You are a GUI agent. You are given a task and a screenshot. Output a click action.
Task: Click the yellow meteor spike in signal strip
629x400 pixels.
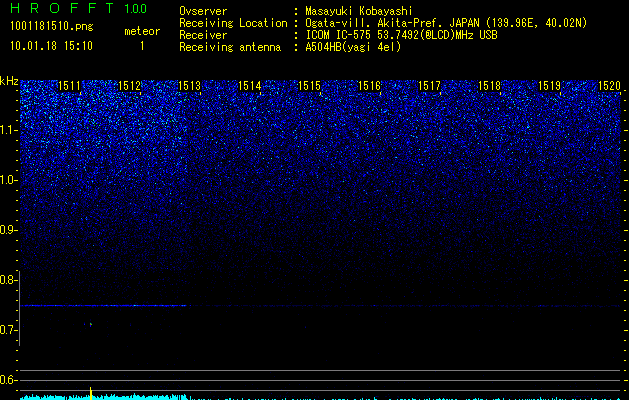click(91, 394)
